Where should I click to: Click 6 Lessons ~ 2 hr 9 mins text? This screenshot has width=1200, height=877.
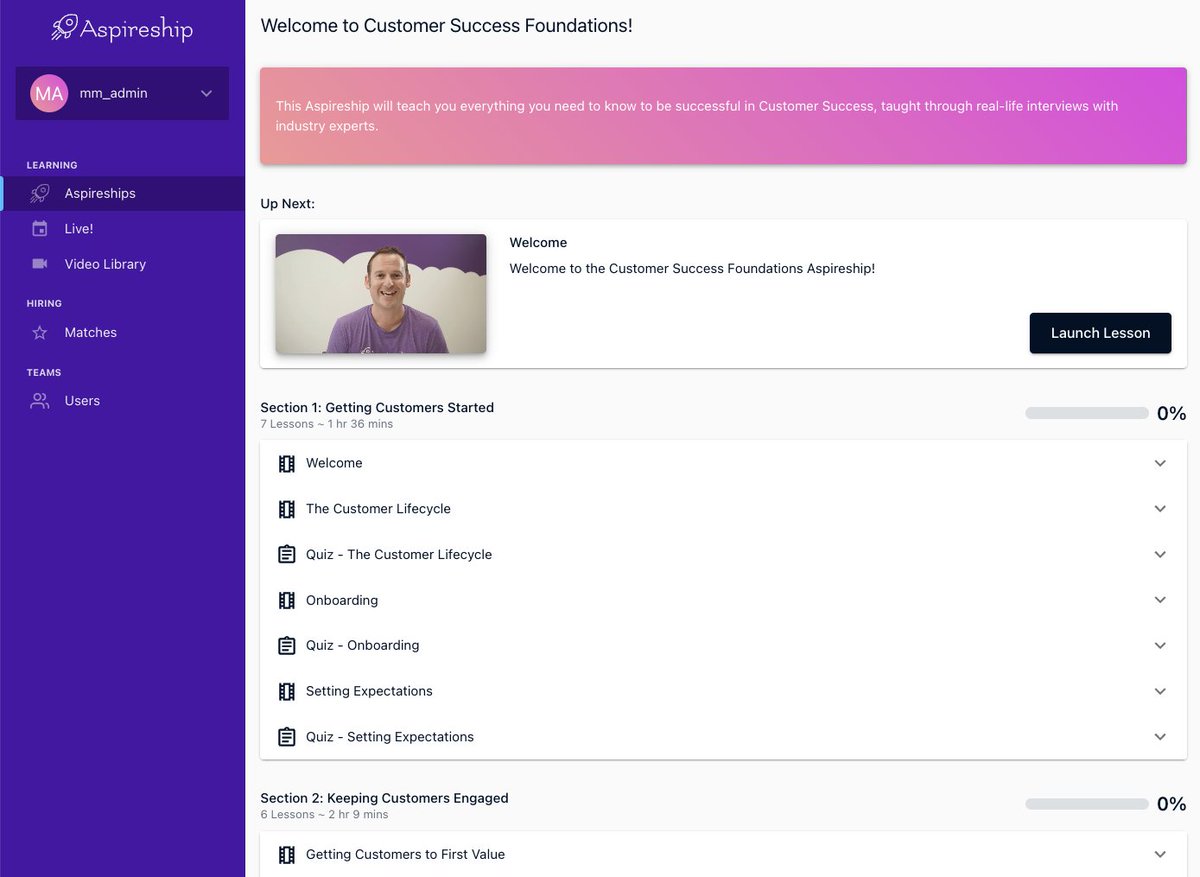[x=324, y=814]
